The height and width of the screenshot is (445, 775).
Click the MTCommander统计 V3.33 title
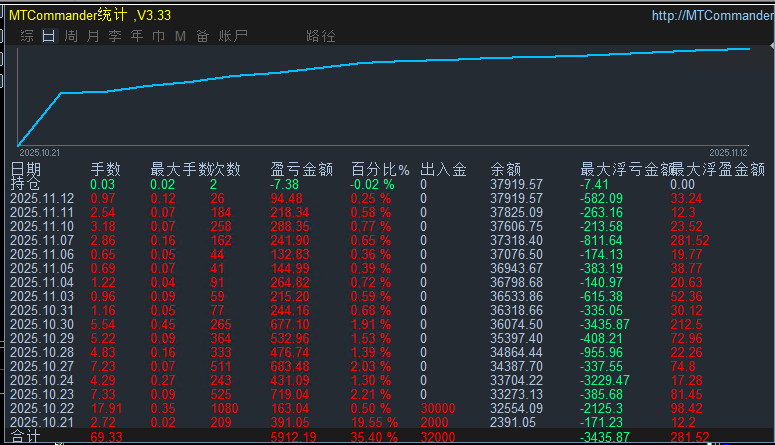coord(90,15)
